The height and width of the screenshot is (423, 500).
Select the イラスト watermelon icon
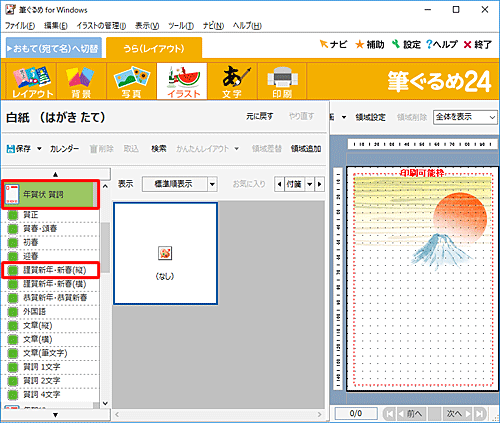182,81
